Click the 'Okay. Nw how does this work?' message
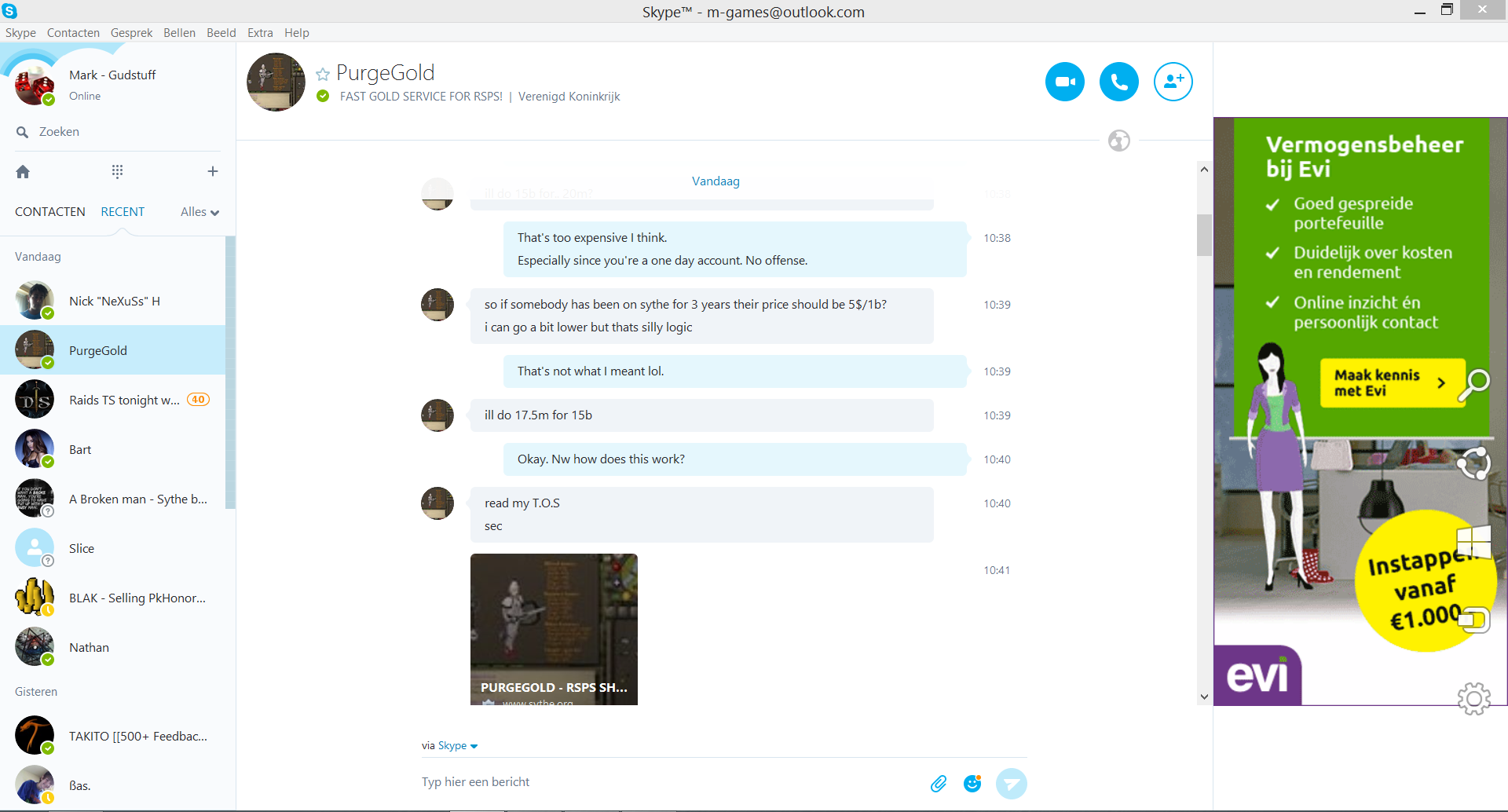Screen dimensions: 1508x812 coord(735,459)
